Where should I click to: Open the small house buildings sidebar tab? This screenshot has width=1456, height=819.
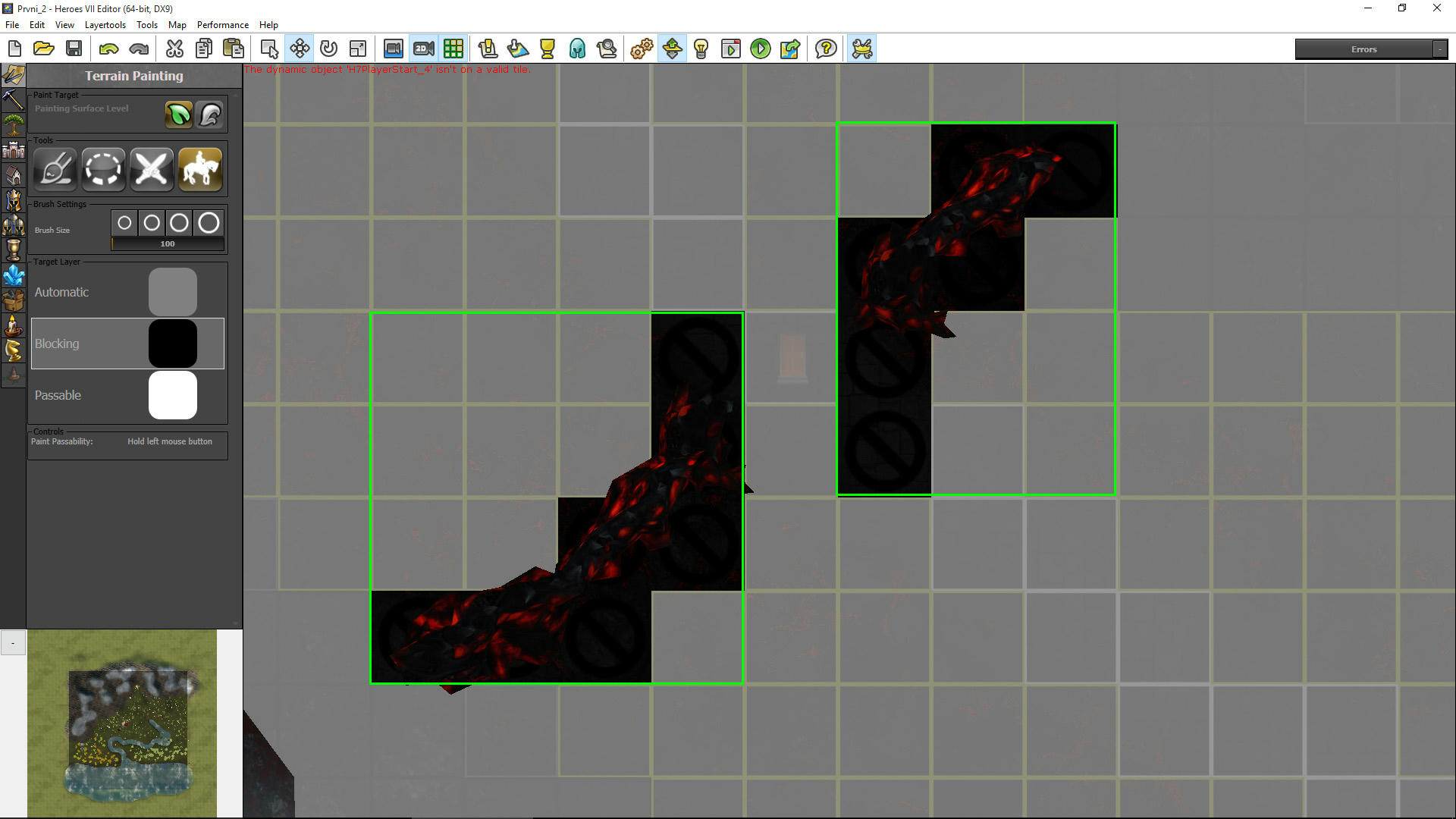(13, 174)
